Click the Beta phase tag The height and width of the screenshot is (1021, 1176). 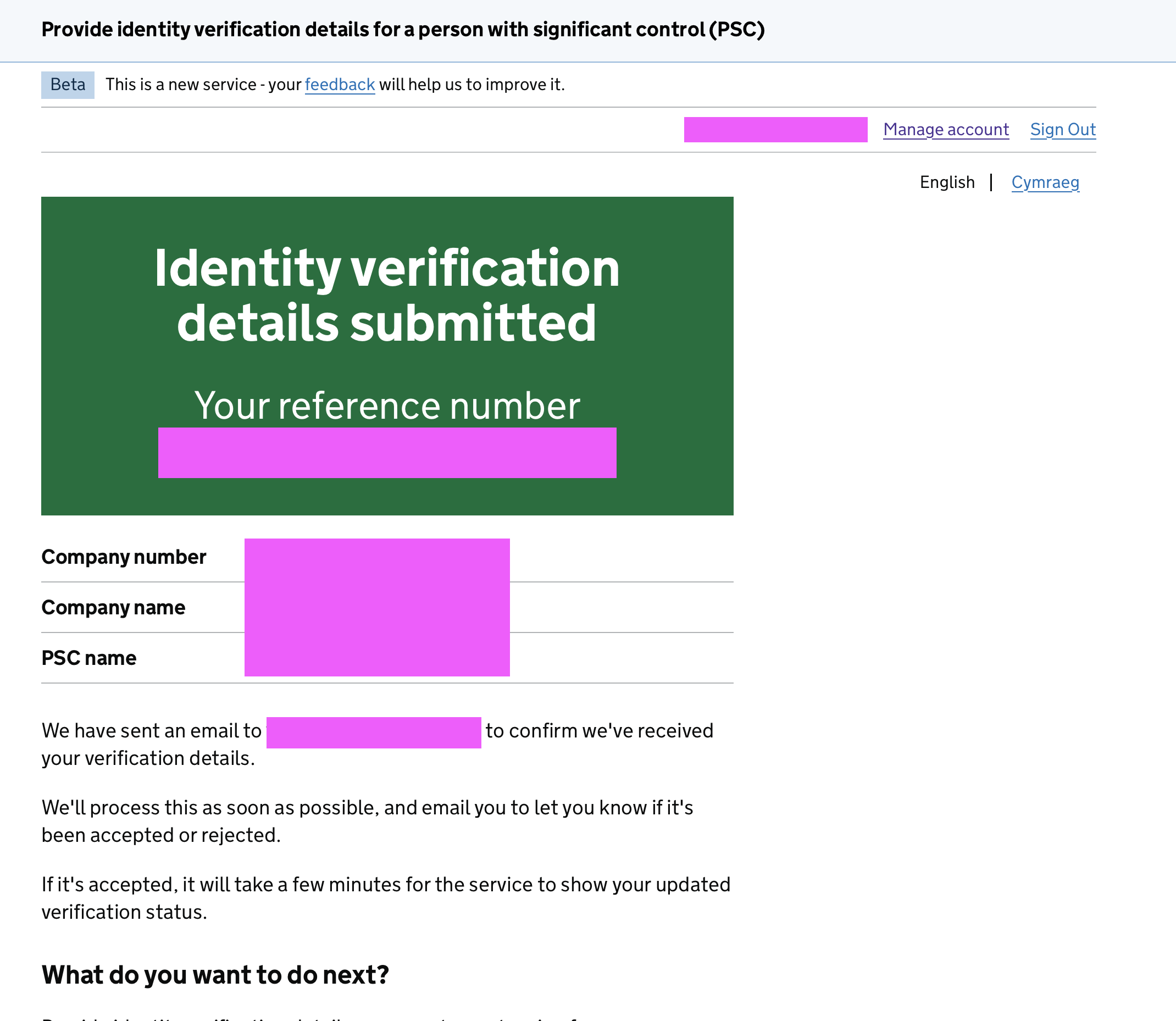coord(68,84)
